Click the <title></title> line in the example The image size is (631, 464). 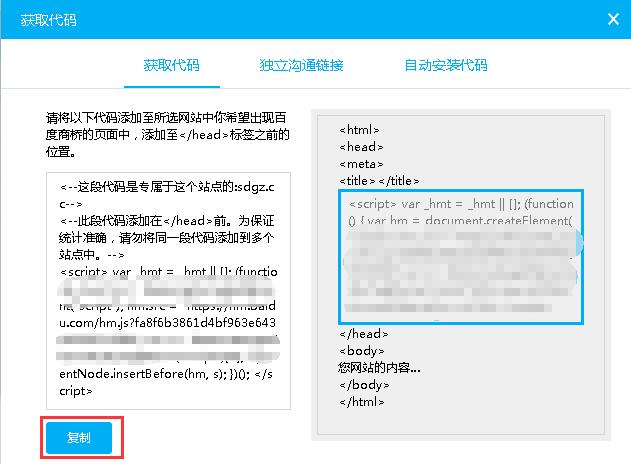click(379, 181)
